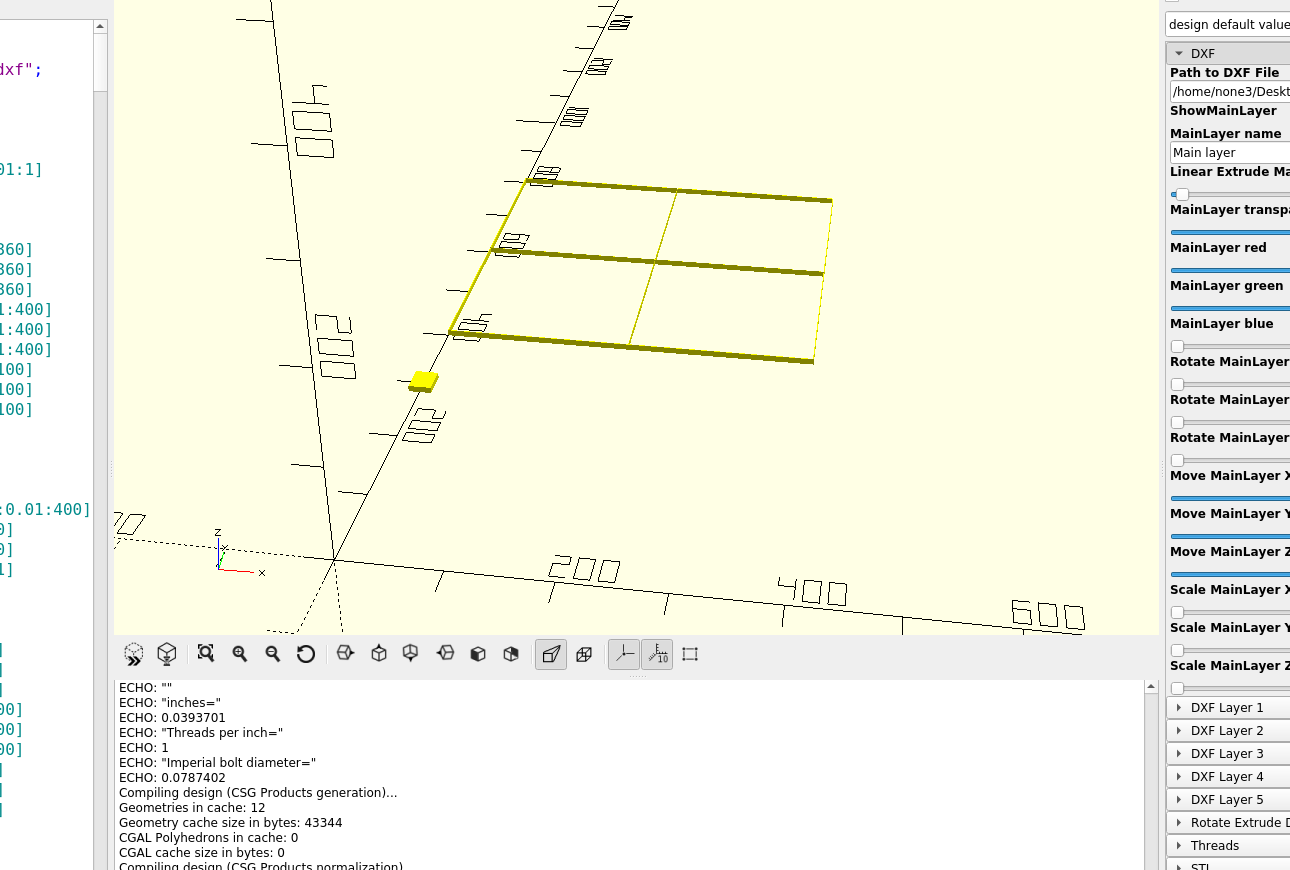Toggle the axes display
The width and height of the screenshot is (1290, 870).
(624, 653)
